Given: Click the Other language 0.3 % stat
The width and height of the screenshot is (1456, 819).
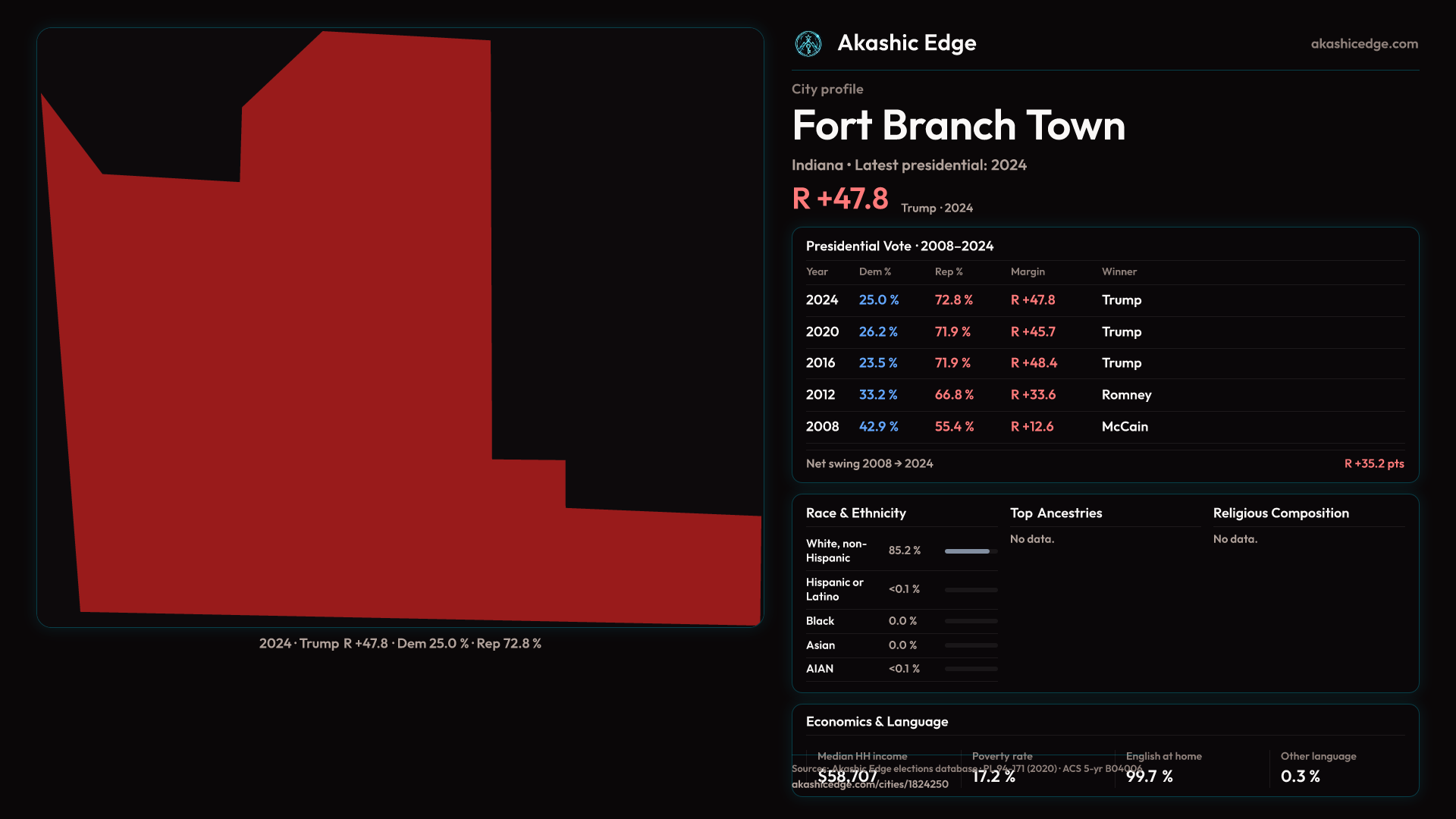Looking at the screenshot, I should 1300,777.
